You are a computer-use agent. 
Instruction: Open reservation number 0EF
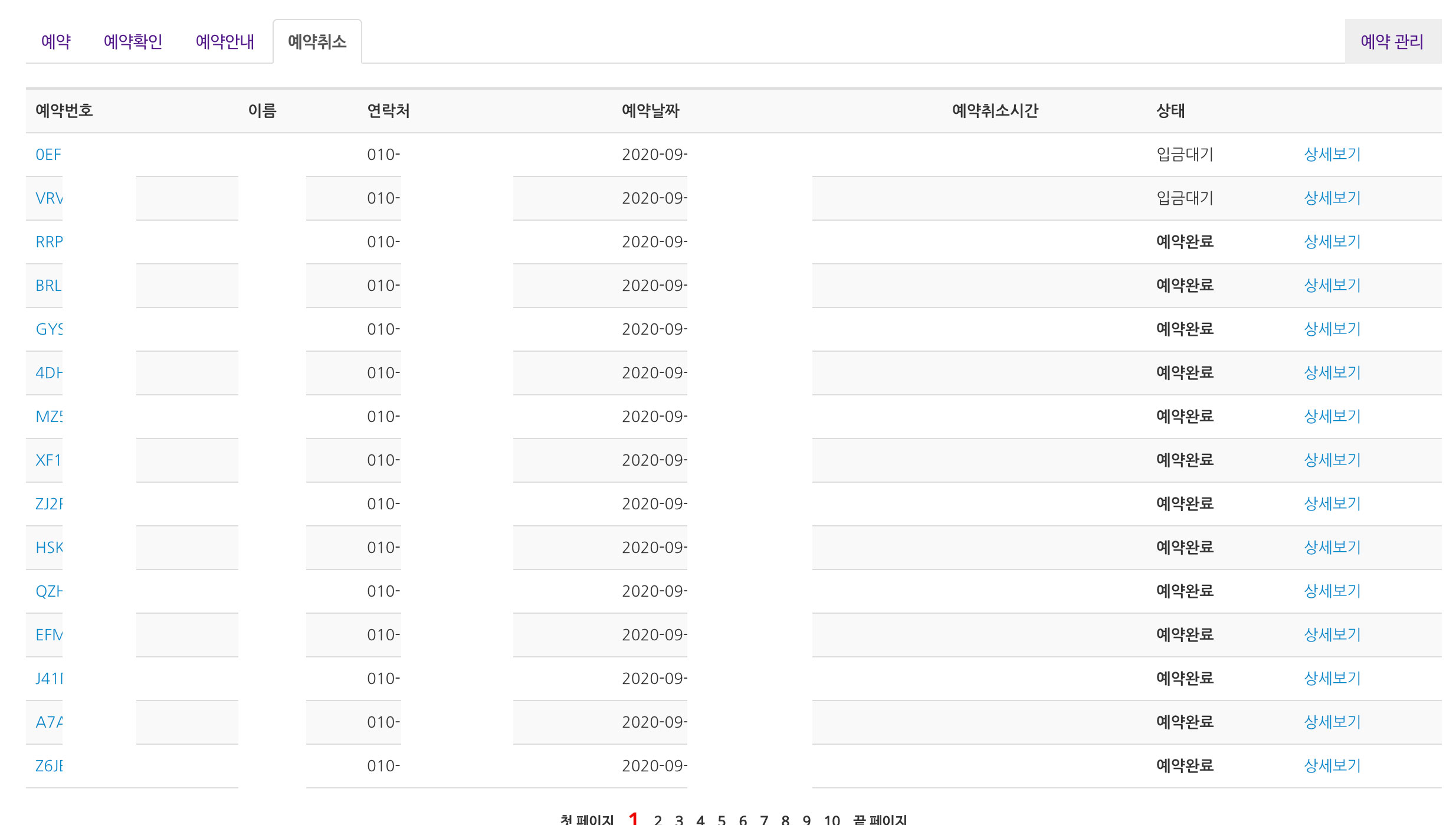click(x=48, y=155)
